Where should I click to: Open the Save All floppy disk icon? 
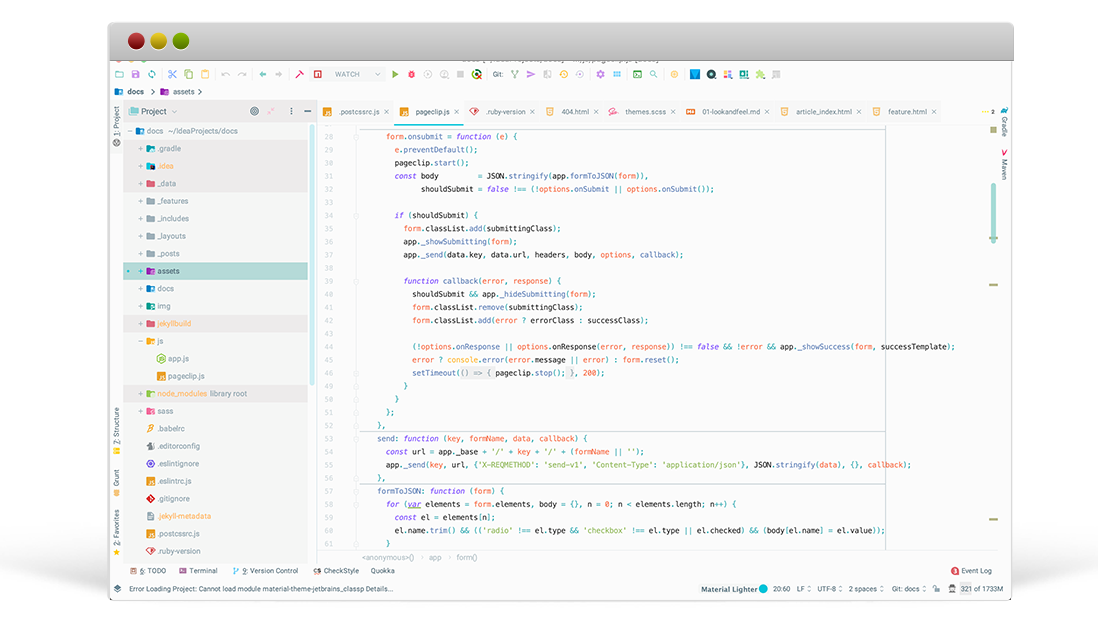click(x=135, y=74)
